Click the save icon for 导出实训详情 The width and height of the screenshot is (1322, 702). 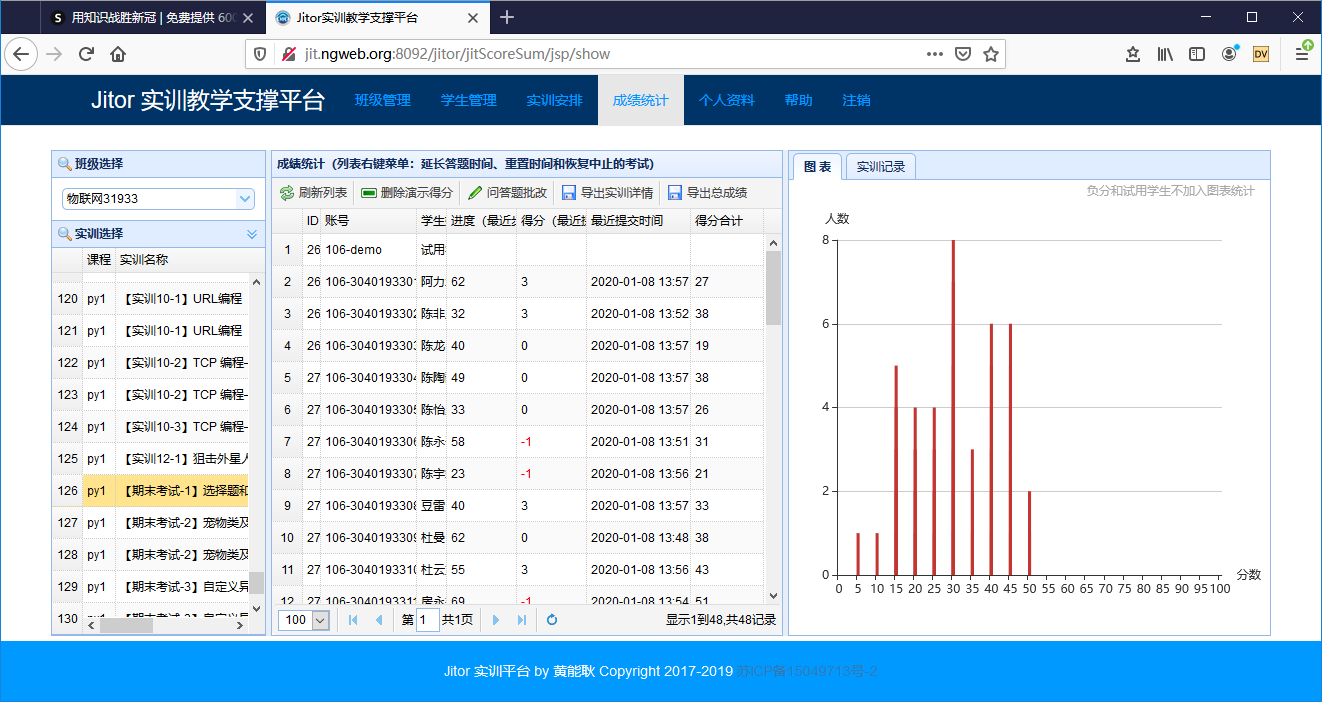click(x=569, y=193)
